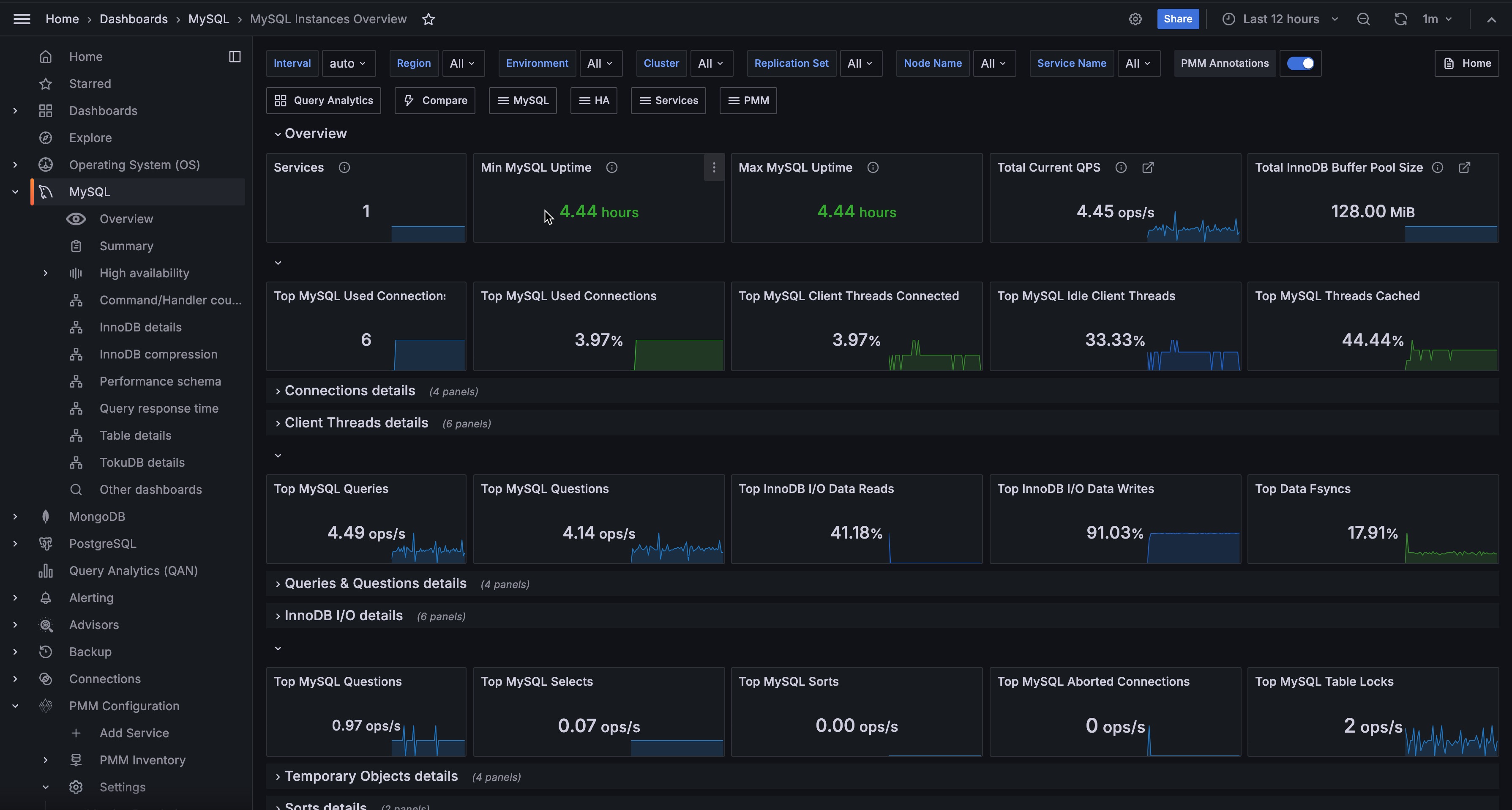This screenshot has height=810, width=1512.
Task: Open Total Current QPS external link icon
Action: point(1148,168)
